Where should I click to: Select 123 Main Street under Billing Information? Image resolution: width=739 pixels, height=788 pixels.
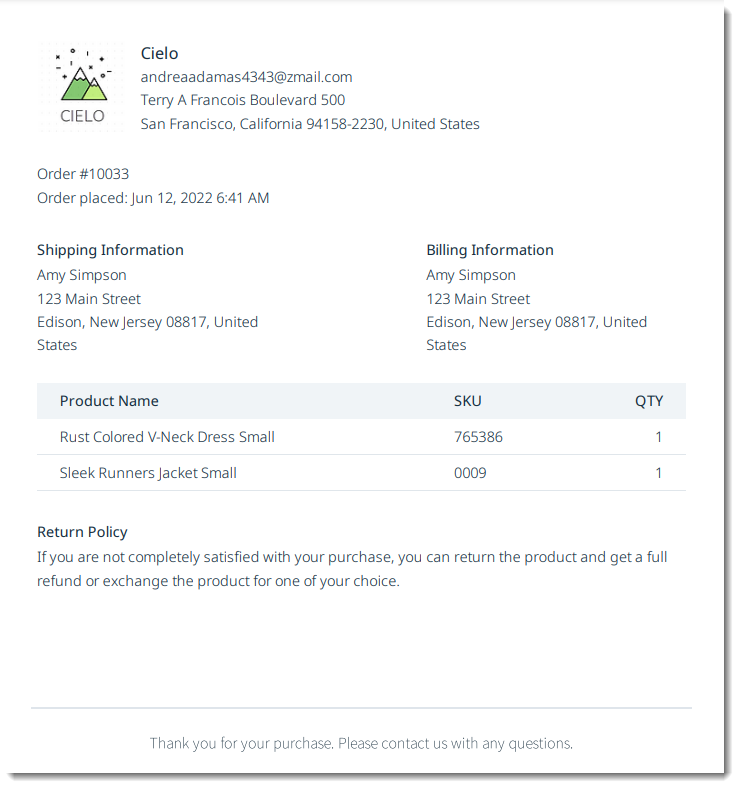click(478, 299)
